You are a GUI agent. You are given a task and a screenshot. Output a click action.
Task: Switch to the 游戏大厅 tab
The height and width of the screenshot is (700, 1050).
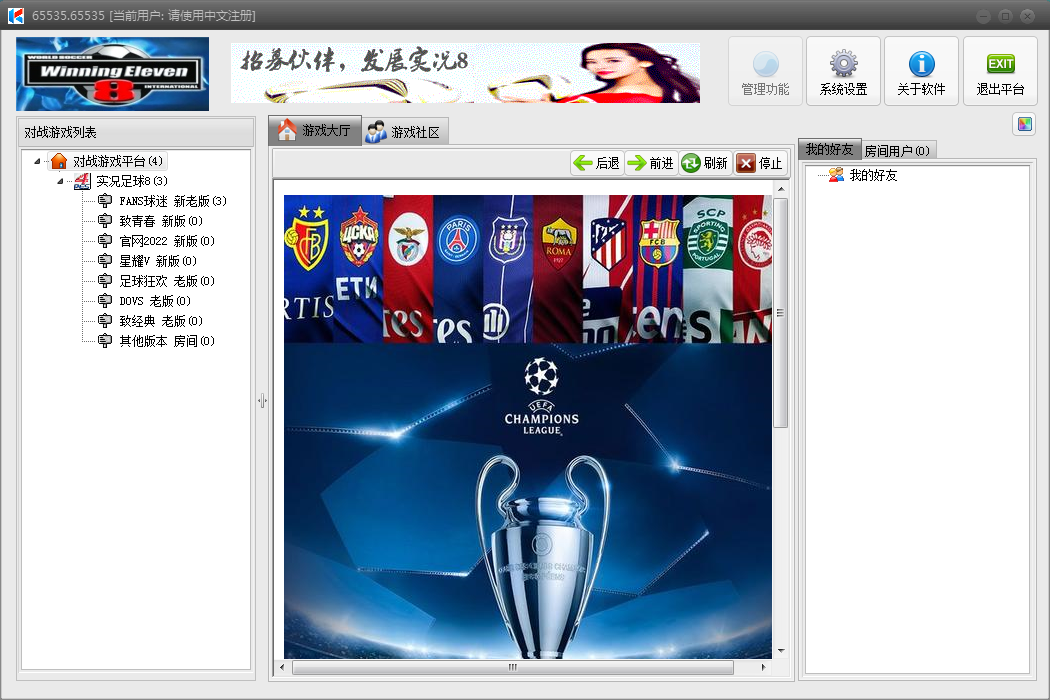click(315, 130)
